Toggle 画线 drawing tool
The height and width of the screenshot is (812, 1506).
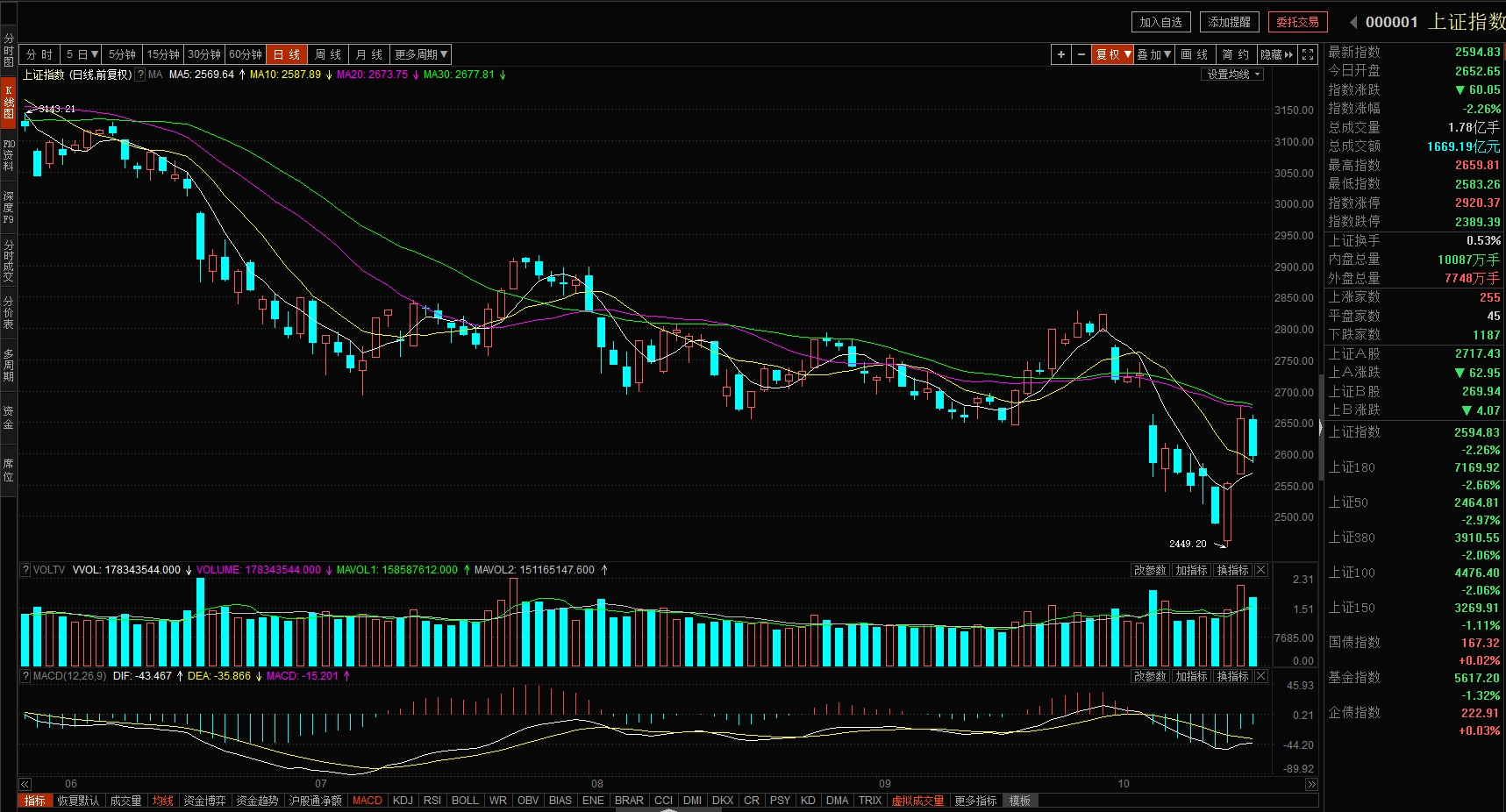click(1194, 54)
